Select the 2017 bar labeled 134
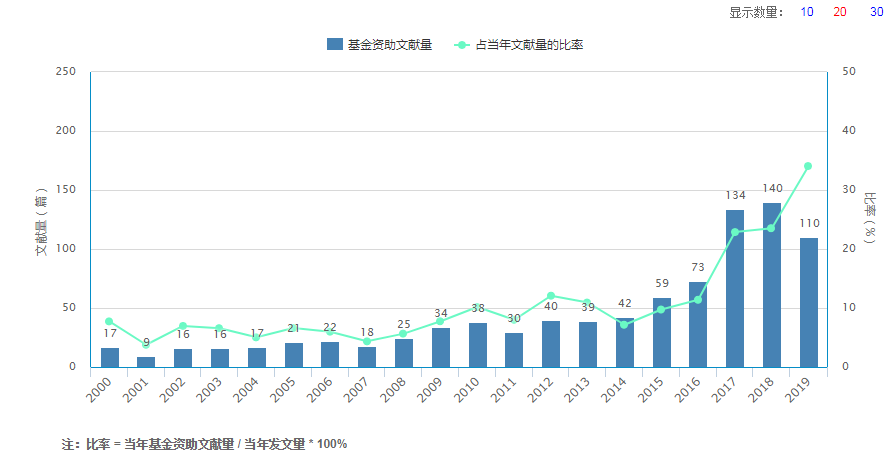894x465 pixels. coord(734,288)
